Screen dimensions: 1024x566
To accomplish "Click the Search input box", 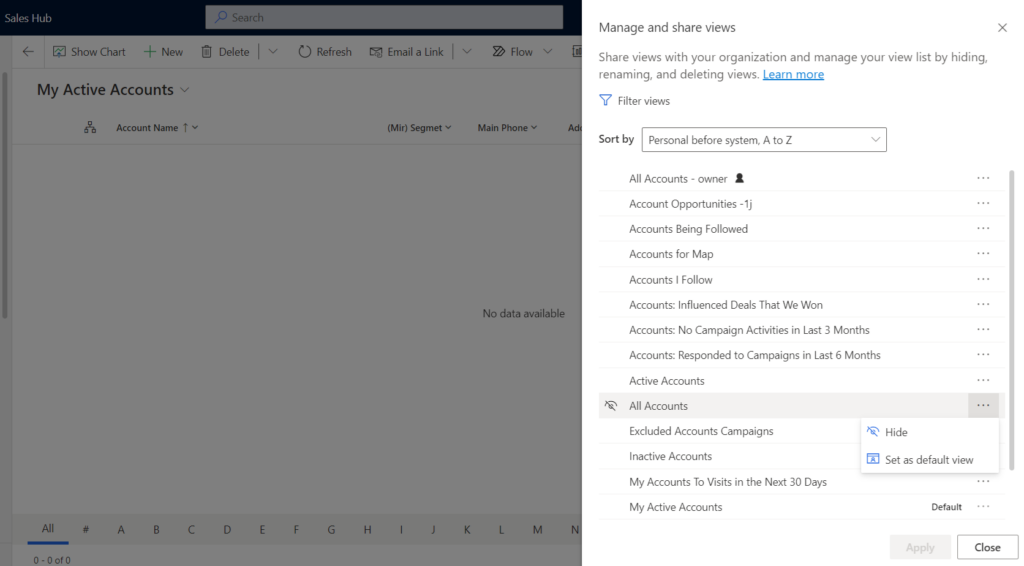I will [x=385, y=17].
